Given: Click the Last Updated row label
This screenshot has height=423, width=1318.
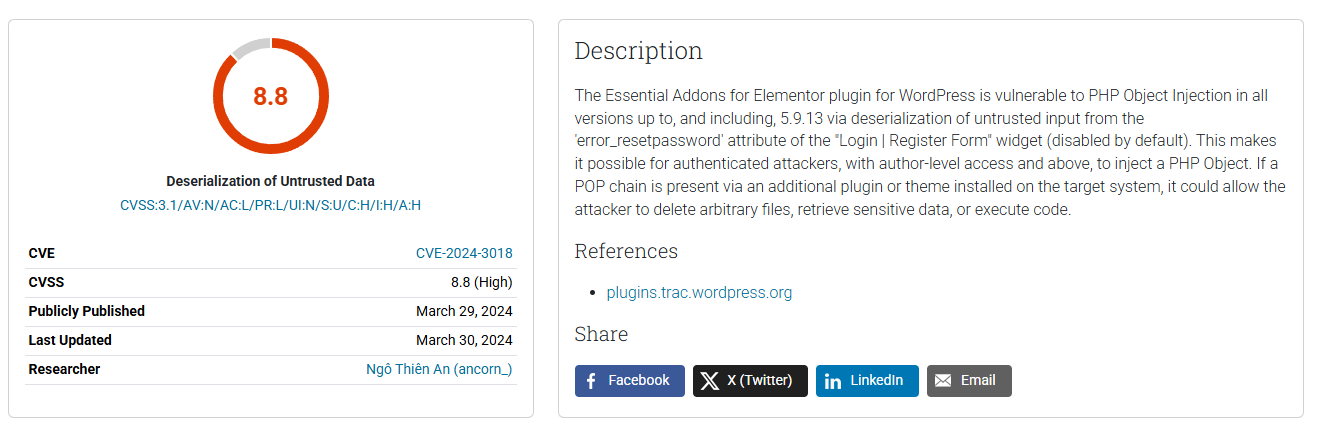Looking at the screenshot, I should 70,340.
